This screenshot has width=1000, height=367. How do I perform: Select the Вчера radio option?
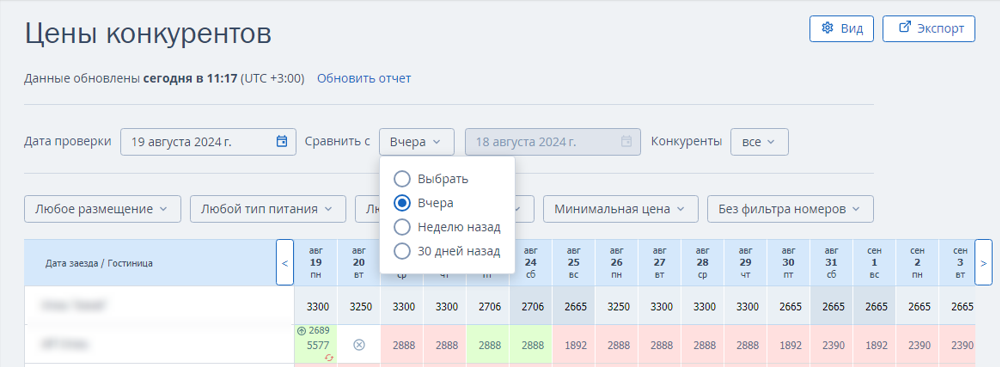pos(402,203)
